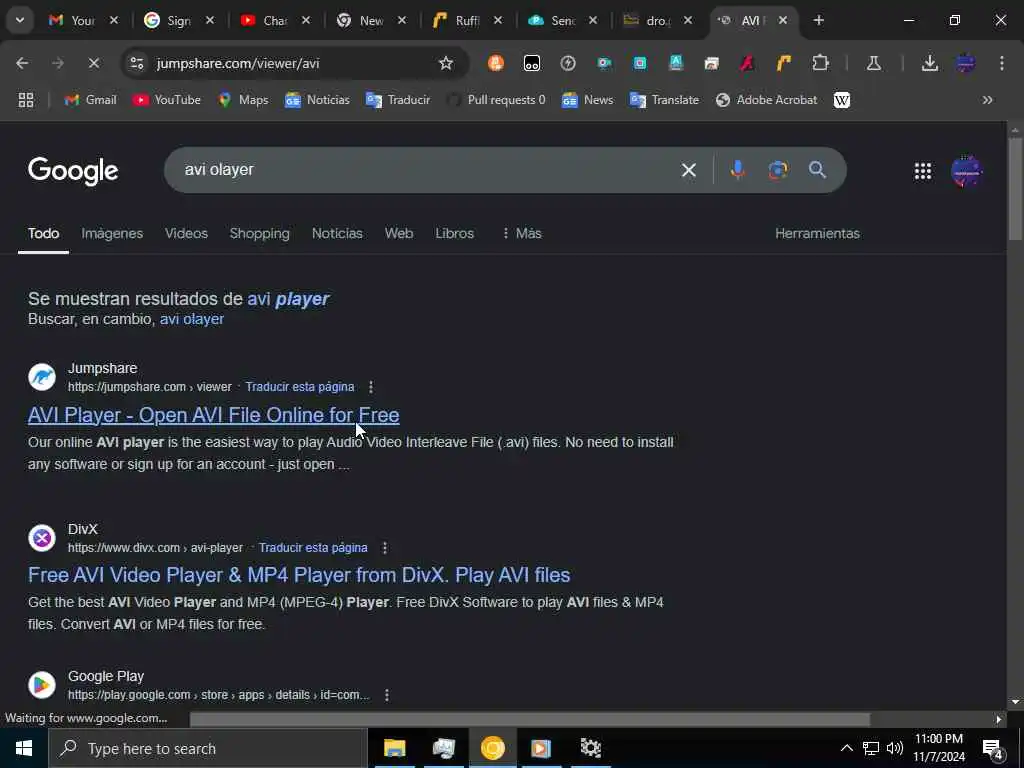1024x768 pixels.
Task: Open the Noticias bookmark
Action: [317, 100]
